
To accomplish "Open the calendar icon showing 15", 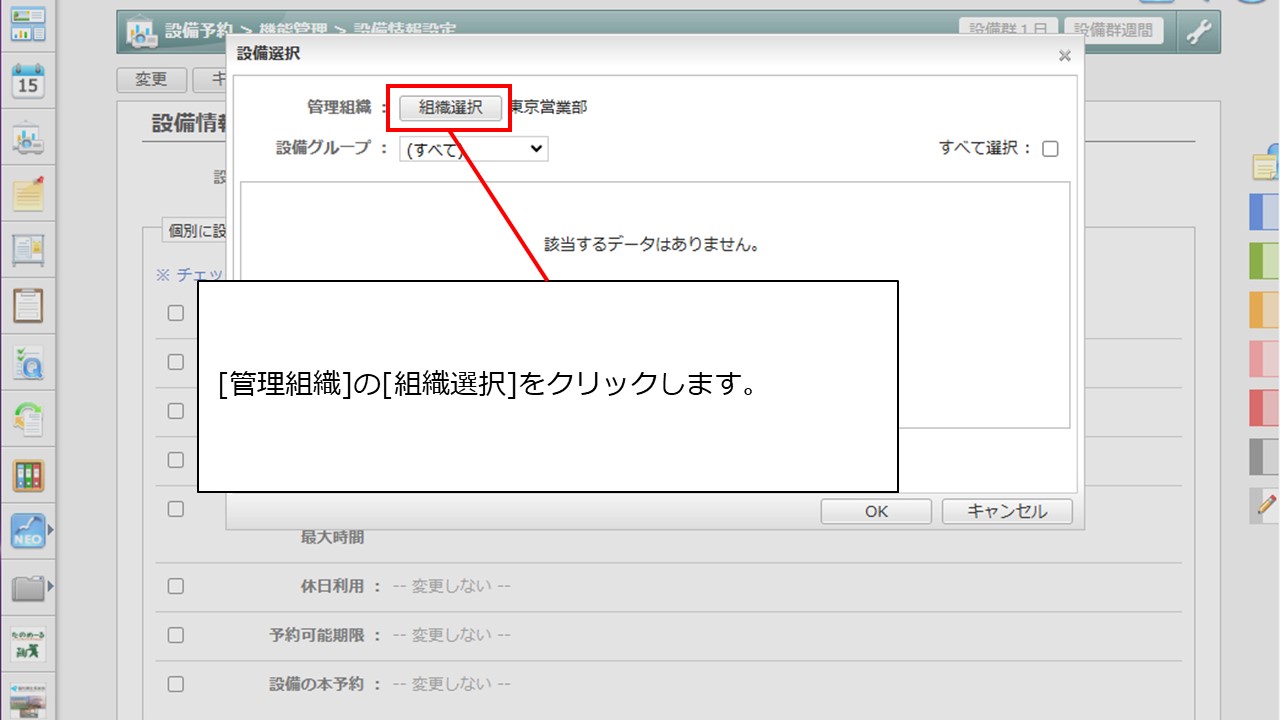I will pyautogui.click(x=28, y=81).
